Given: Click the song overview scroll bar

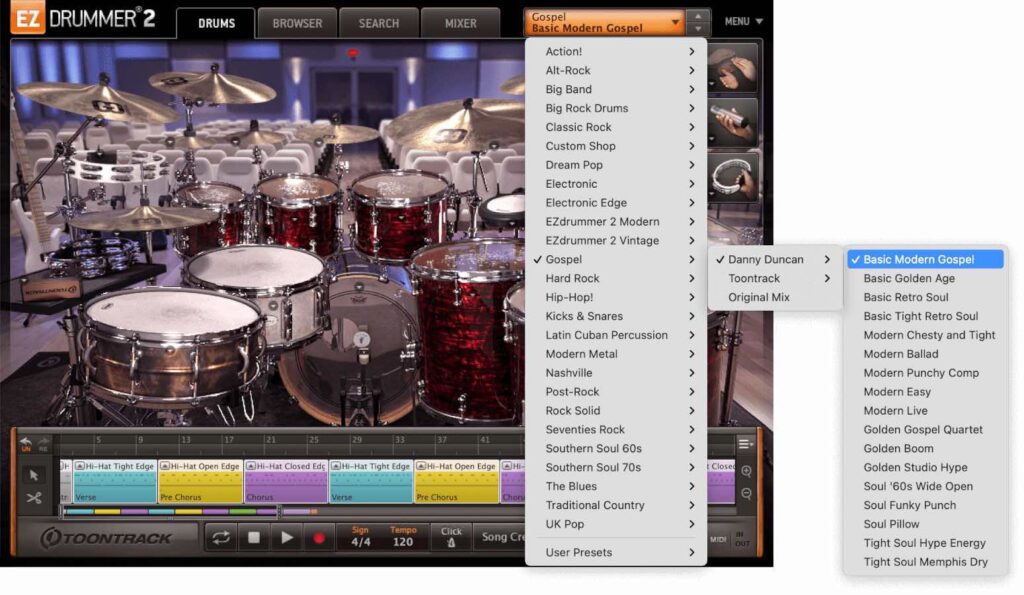Looking at the screenshot, I should pos(171,511).
